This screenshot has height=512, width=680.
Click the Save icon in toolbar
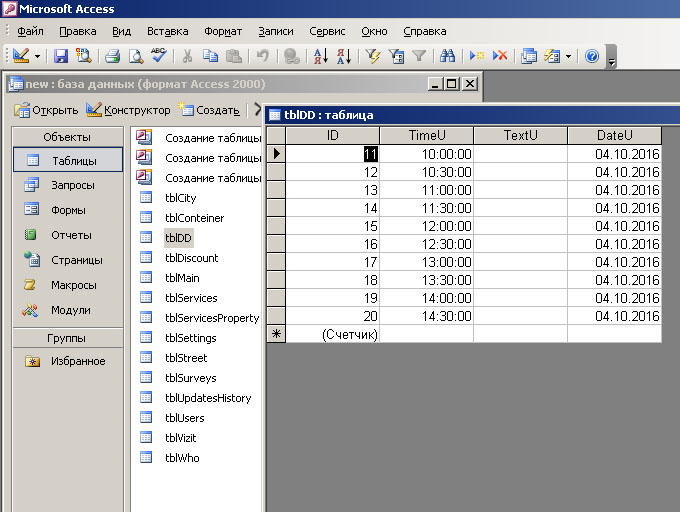coord(61,57)
